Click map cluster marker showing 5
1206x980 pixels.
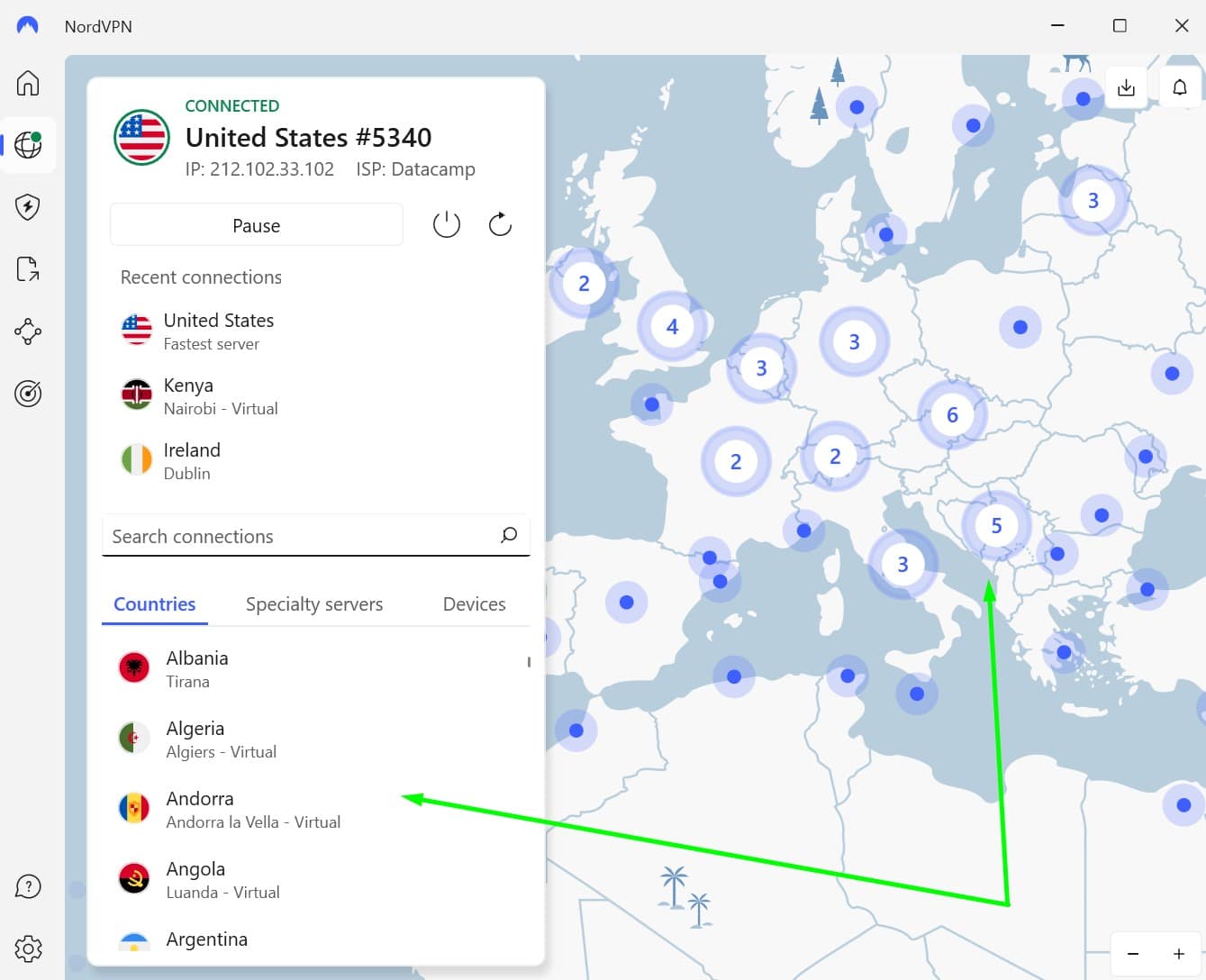pyautogui.click(x=996, y=525)
